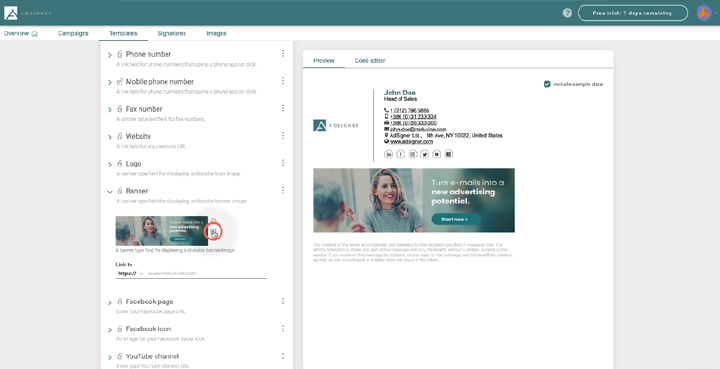The image size is (720, 369).
Task: Open more options for Fax number
Action: pyautogui.click(x=283, y=108)
